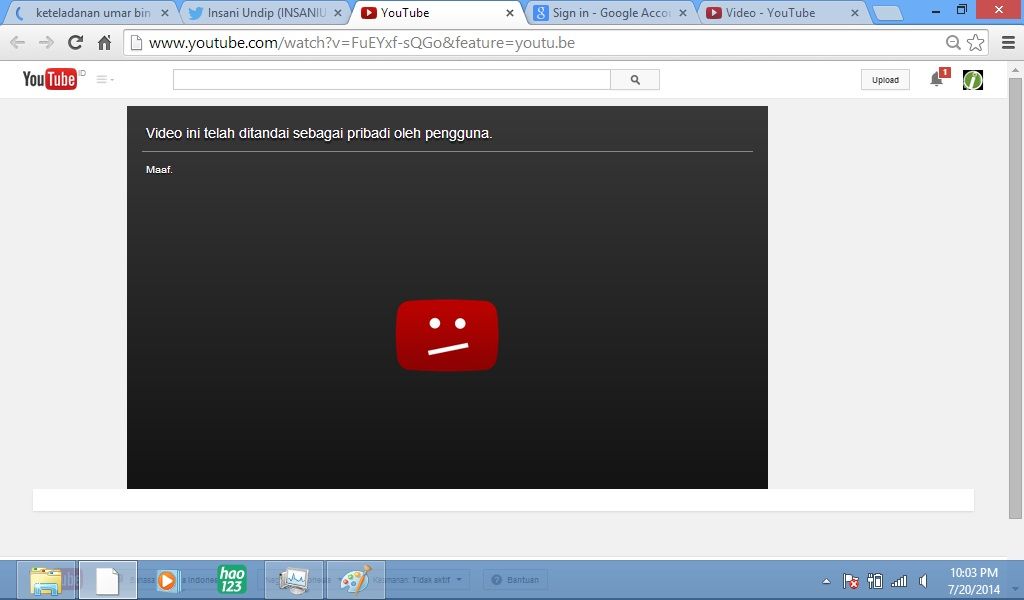Open the YouTube guide menu
This screenshot has width=1024, height=600.
point(104,80)
